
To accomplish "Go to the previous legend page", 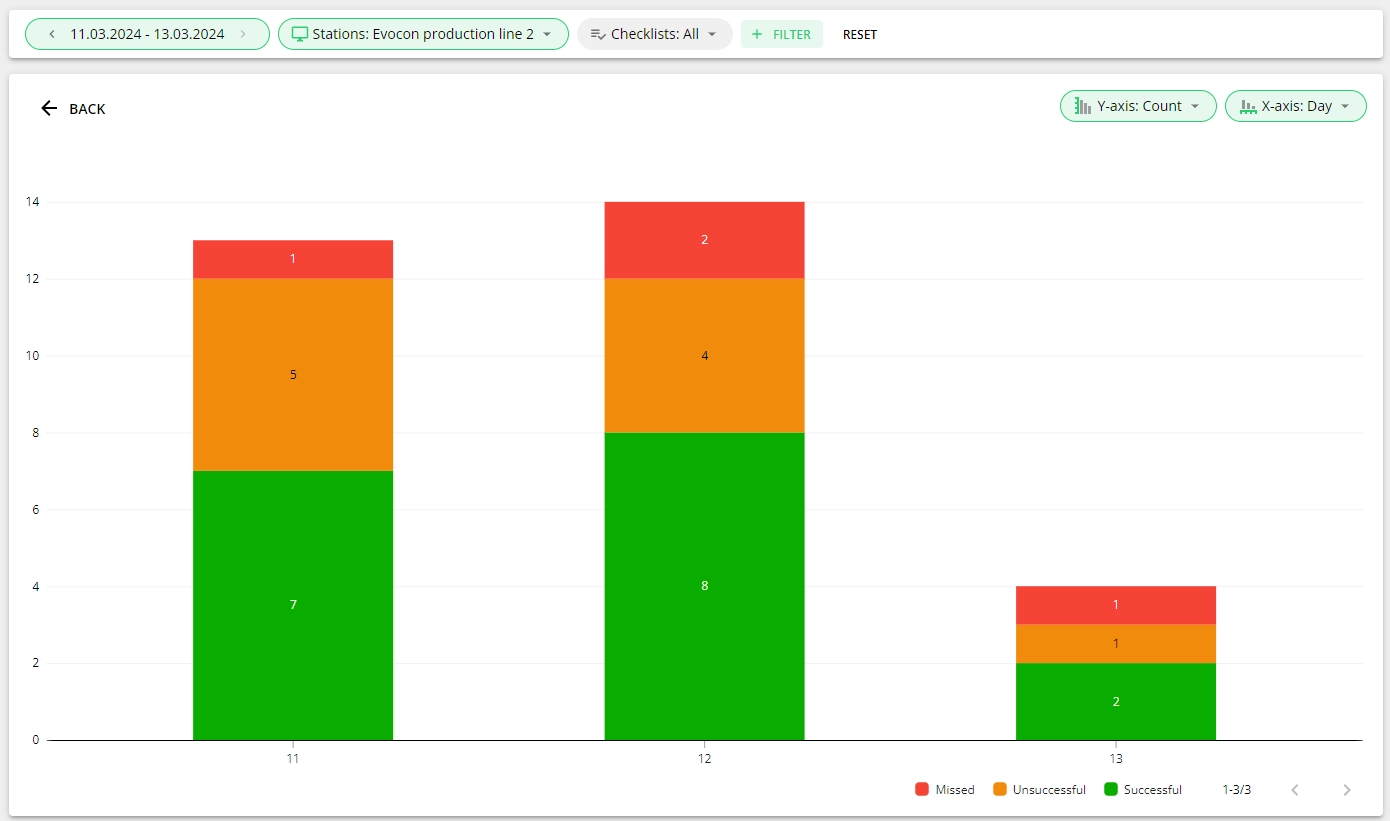I will click(x=1295, y=790).
